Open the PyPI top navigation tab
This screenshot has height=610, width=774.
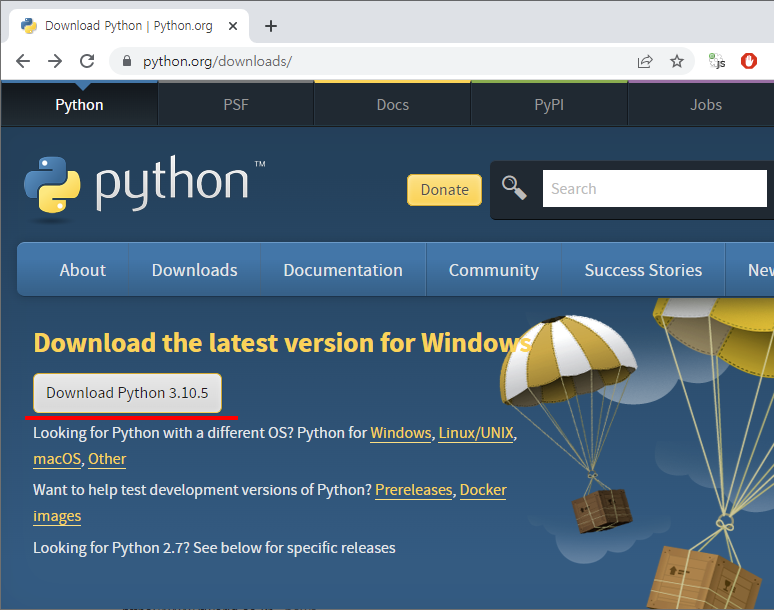pos(549,105)
